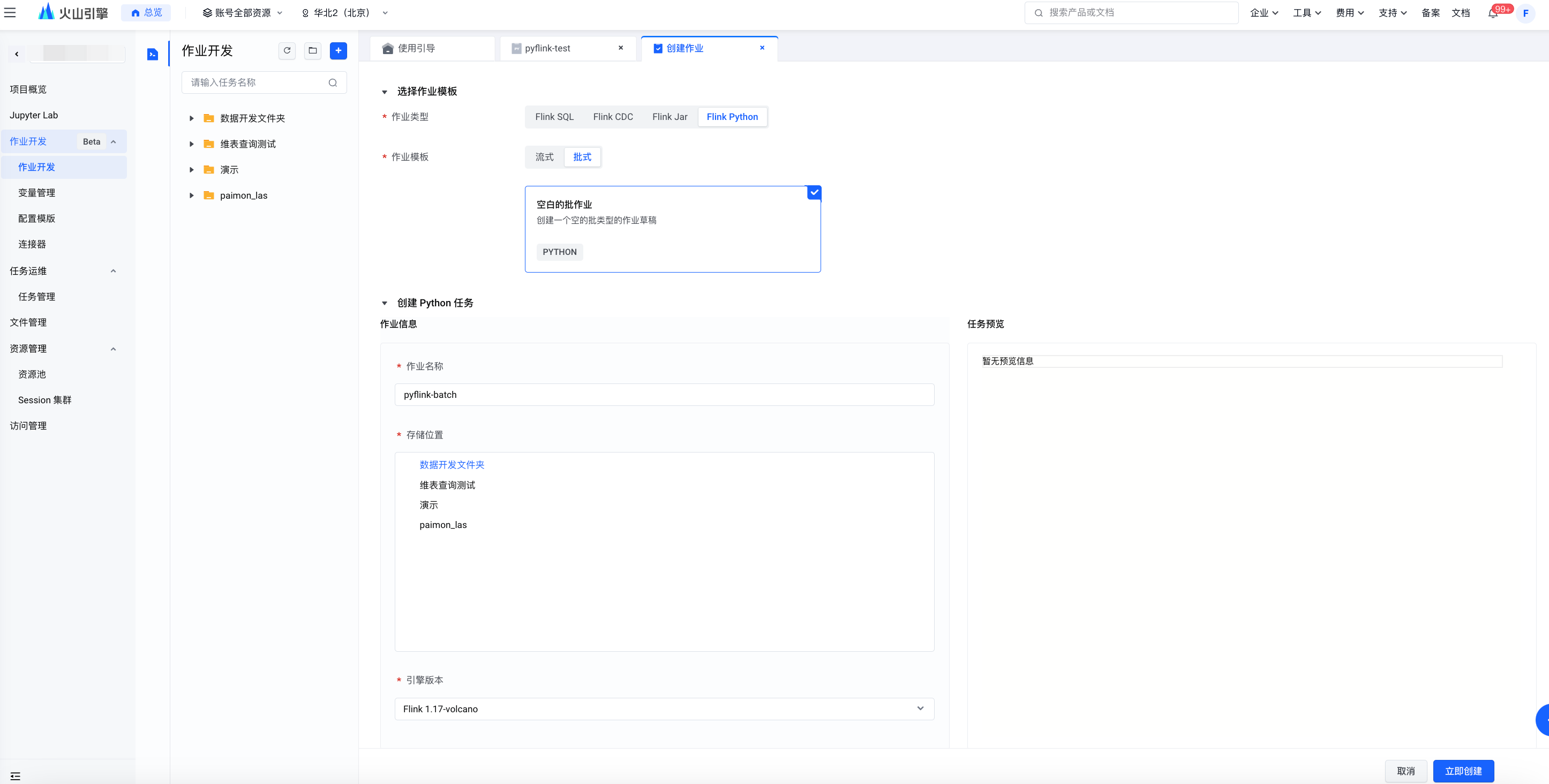Open the 企业 menu
Viewport: 1549px width, 784px height.
(x=1264, y=13)
